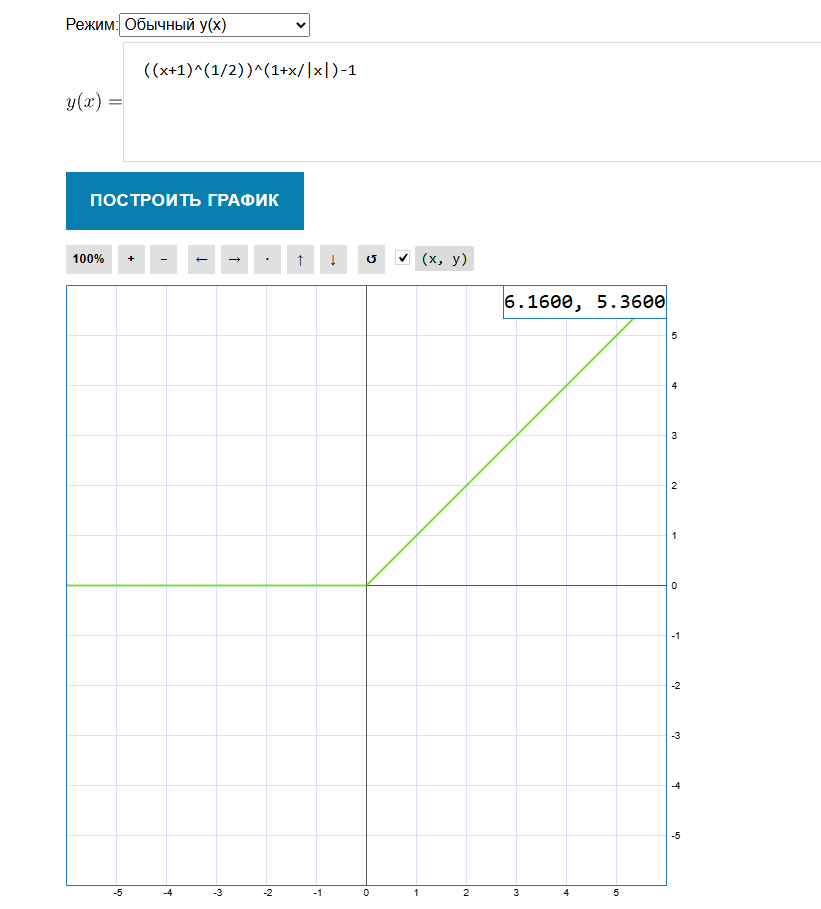The image size is (821, 909).
Task: Toggle the (x, y) coordinates checkbox
Action: (x=402, y=258)
